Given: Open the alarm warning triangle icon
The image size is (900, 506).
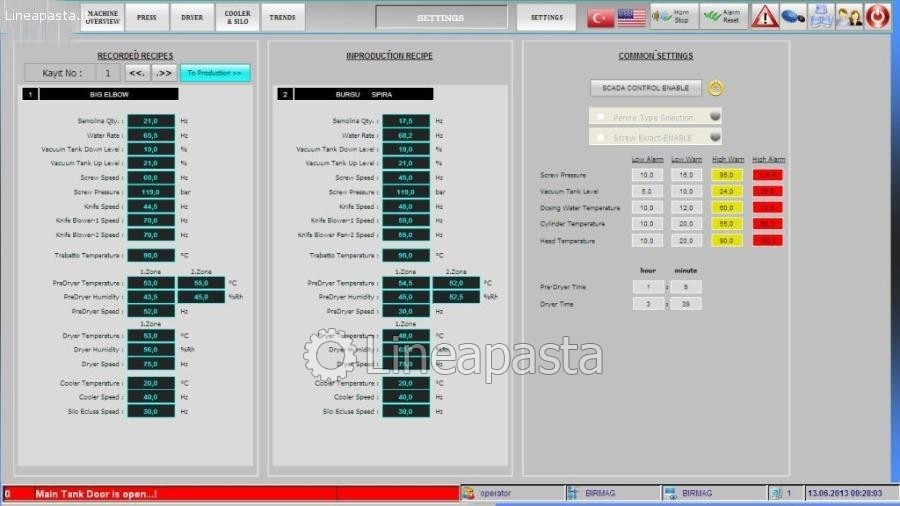Looking at the screenshot, I should click(765, 17).
